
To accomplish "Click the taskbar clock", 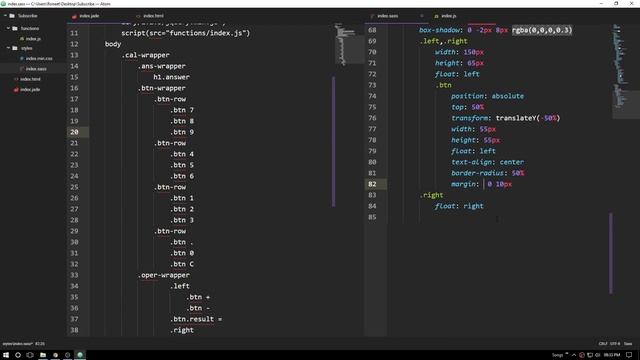I will tap(612, 355).
